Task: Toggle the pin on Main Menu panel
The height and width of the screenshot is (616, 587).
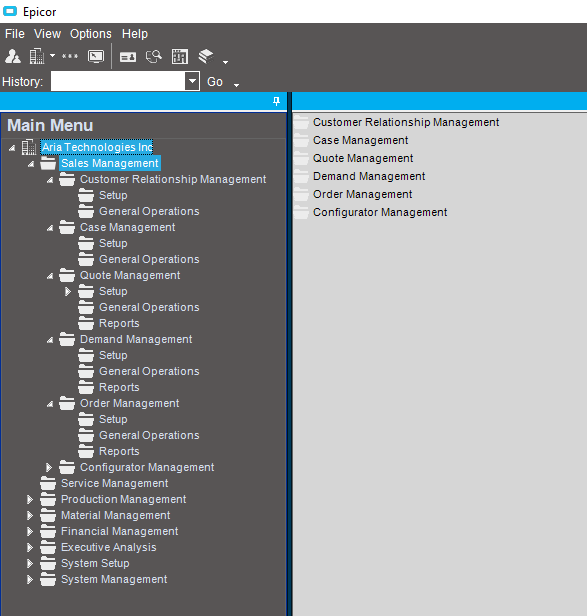Action: 276,101
